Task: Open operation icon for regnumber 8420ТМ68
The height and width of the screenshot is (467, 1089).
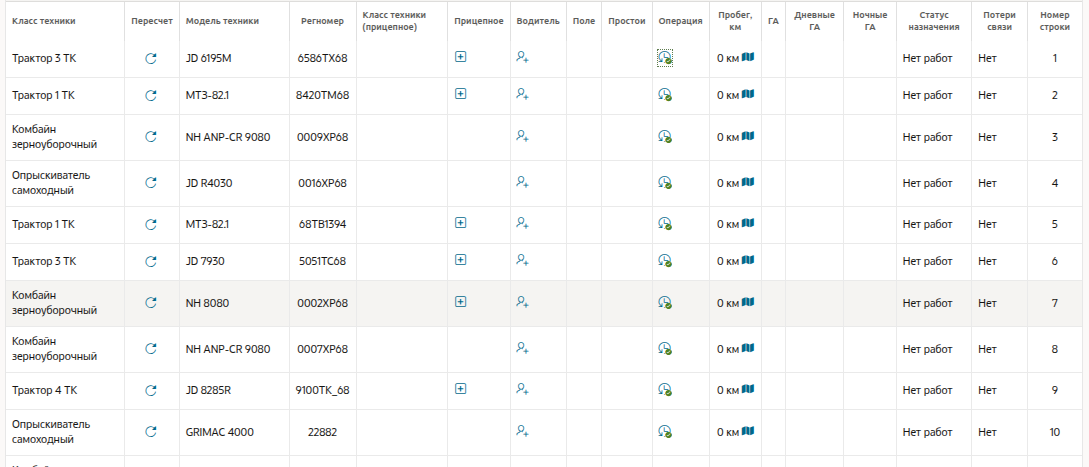Action: point(665,95)
